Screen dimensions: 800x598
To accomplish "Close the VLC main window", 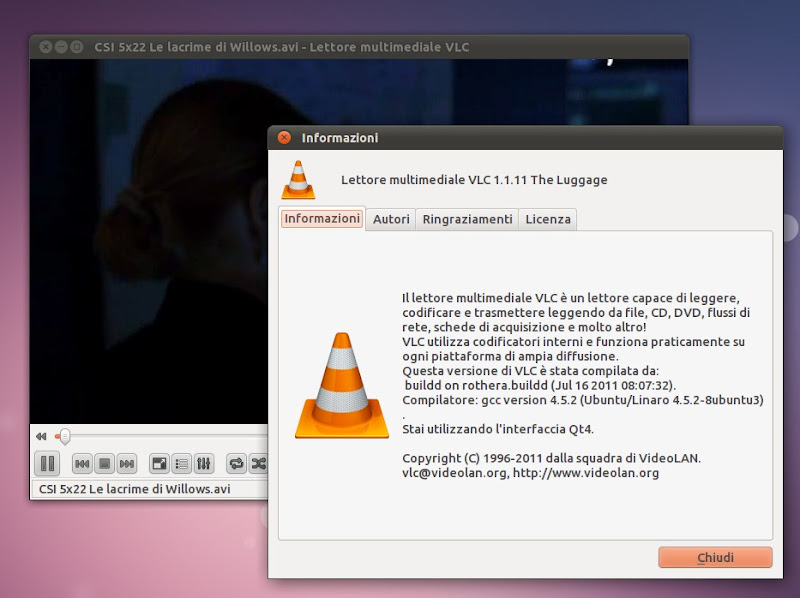I will pyautogui.click(x=45, y=47).
